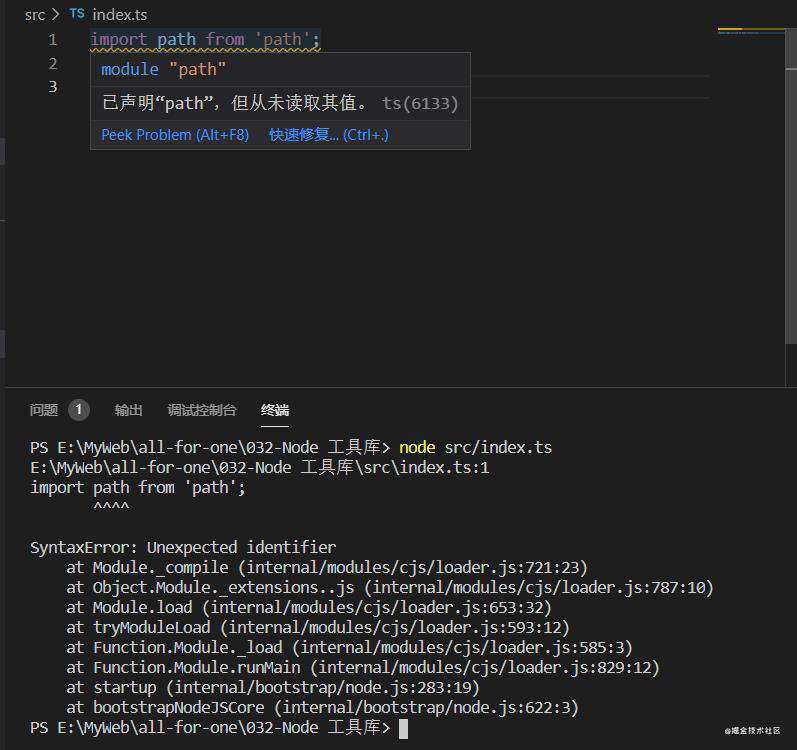Image resolution: width=797 pixels, height=750 pixels.
Task: Open the 调试控制台 debug console tab
Action: click(x=202, y=410)
